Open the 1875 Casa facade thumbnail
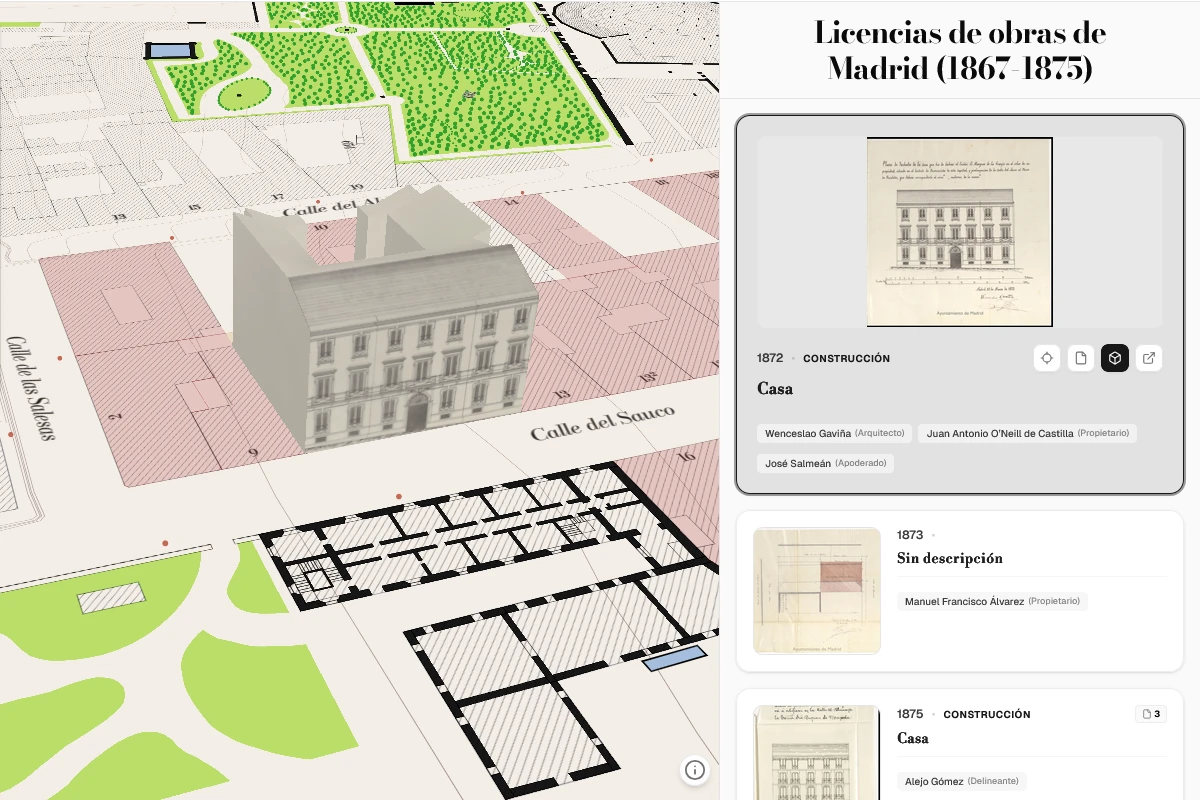The width and height of the screenshot is (1200, 800). [817, 752]
